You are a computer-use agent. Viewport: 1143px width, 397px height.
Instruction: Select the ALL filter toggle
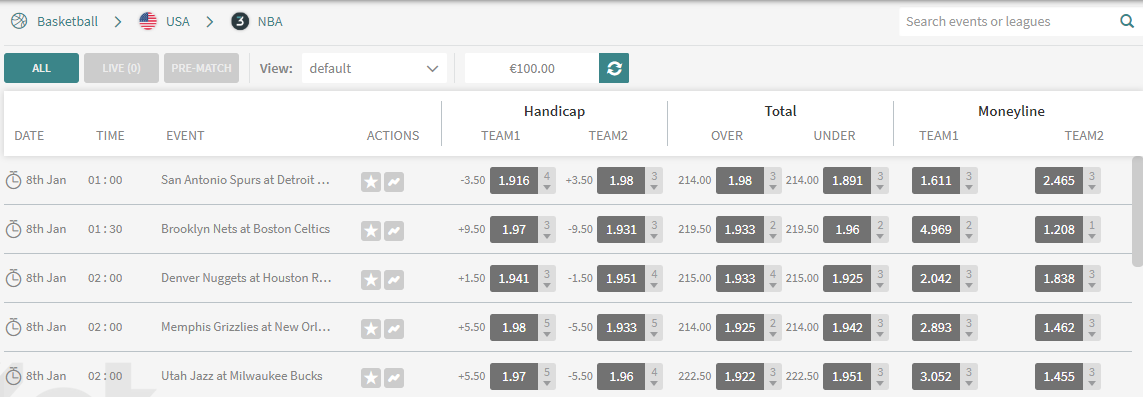42,68
